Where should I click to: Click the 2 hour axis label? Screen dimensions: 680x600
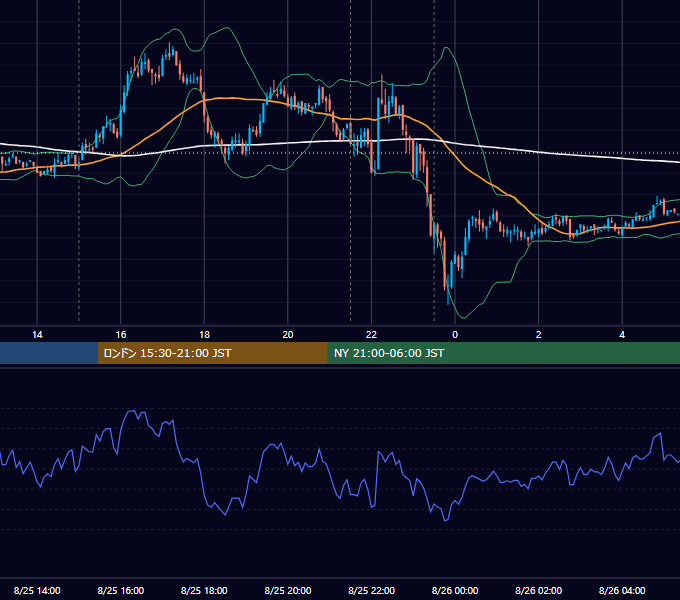tap(539, 335)
